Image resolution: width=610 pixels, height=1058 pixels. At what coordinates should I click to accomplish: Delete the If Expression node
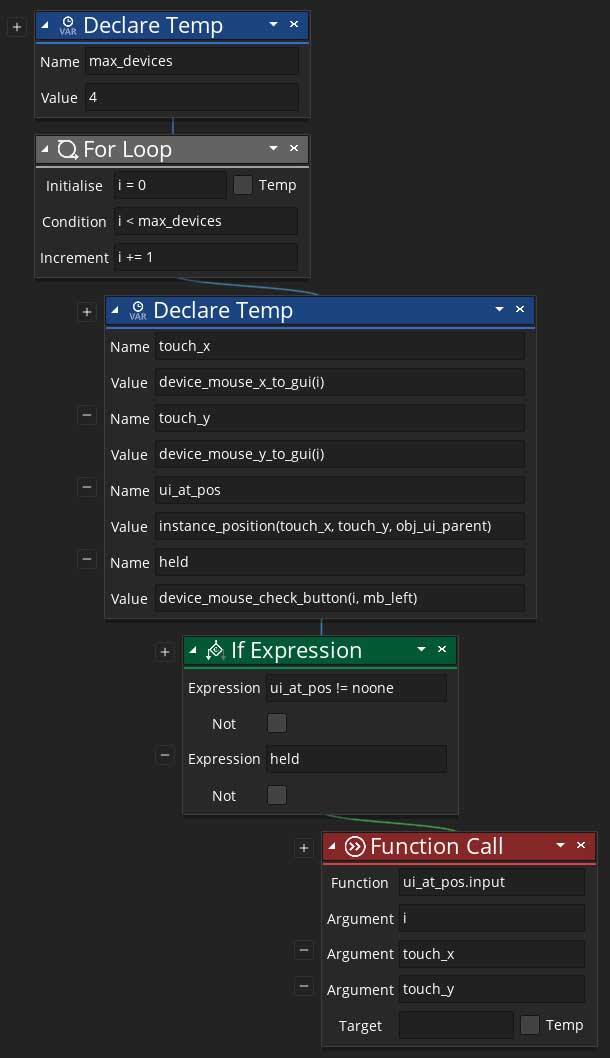point(442,650)
